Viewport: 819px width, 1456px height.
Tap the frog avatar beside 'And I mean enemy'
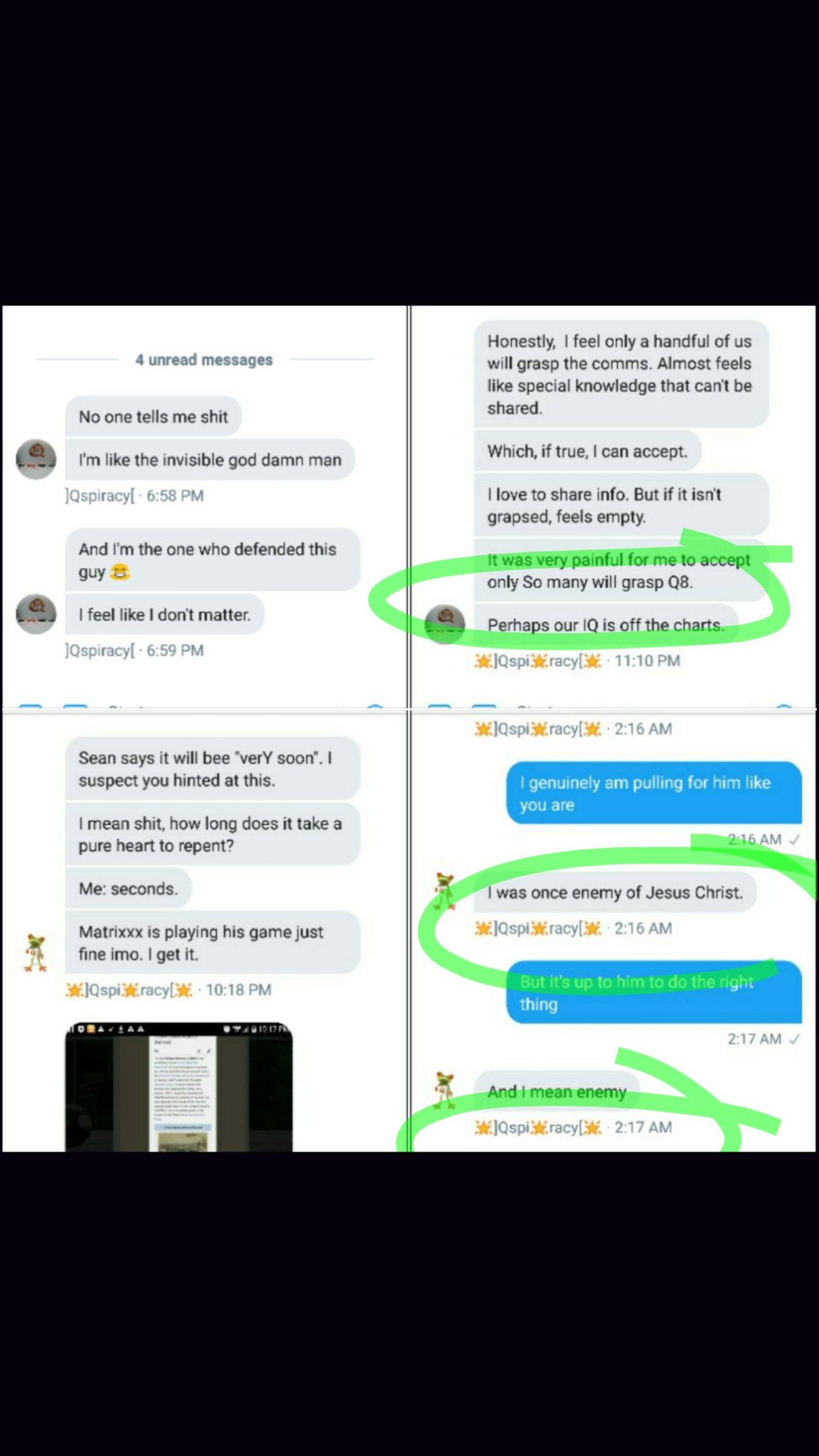click(445, 1091)
